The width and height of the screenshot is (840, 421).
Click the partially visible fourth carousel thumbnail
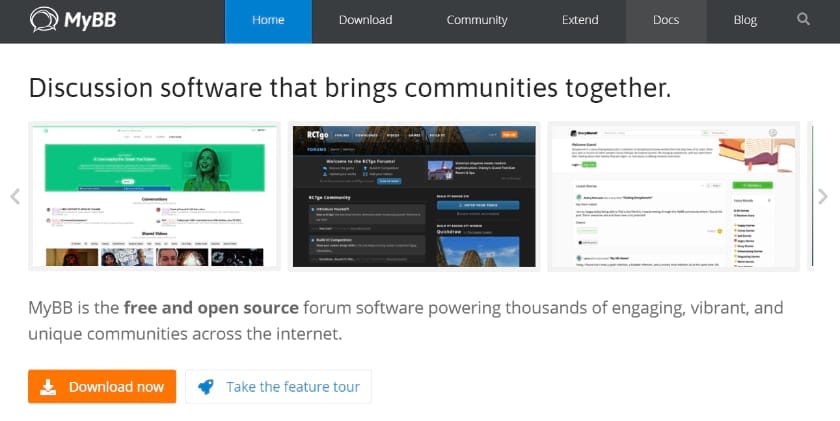[809, 196]
